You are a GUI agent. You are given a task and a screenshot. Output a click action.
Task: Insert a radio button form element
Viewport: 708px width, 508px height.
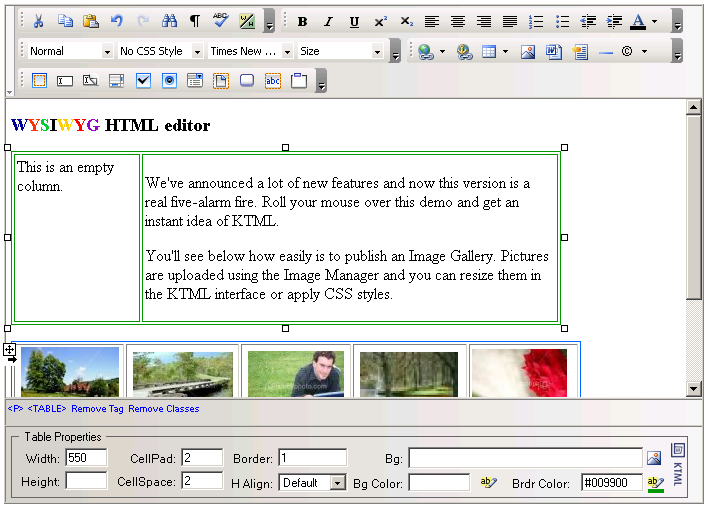pos(169,81)
